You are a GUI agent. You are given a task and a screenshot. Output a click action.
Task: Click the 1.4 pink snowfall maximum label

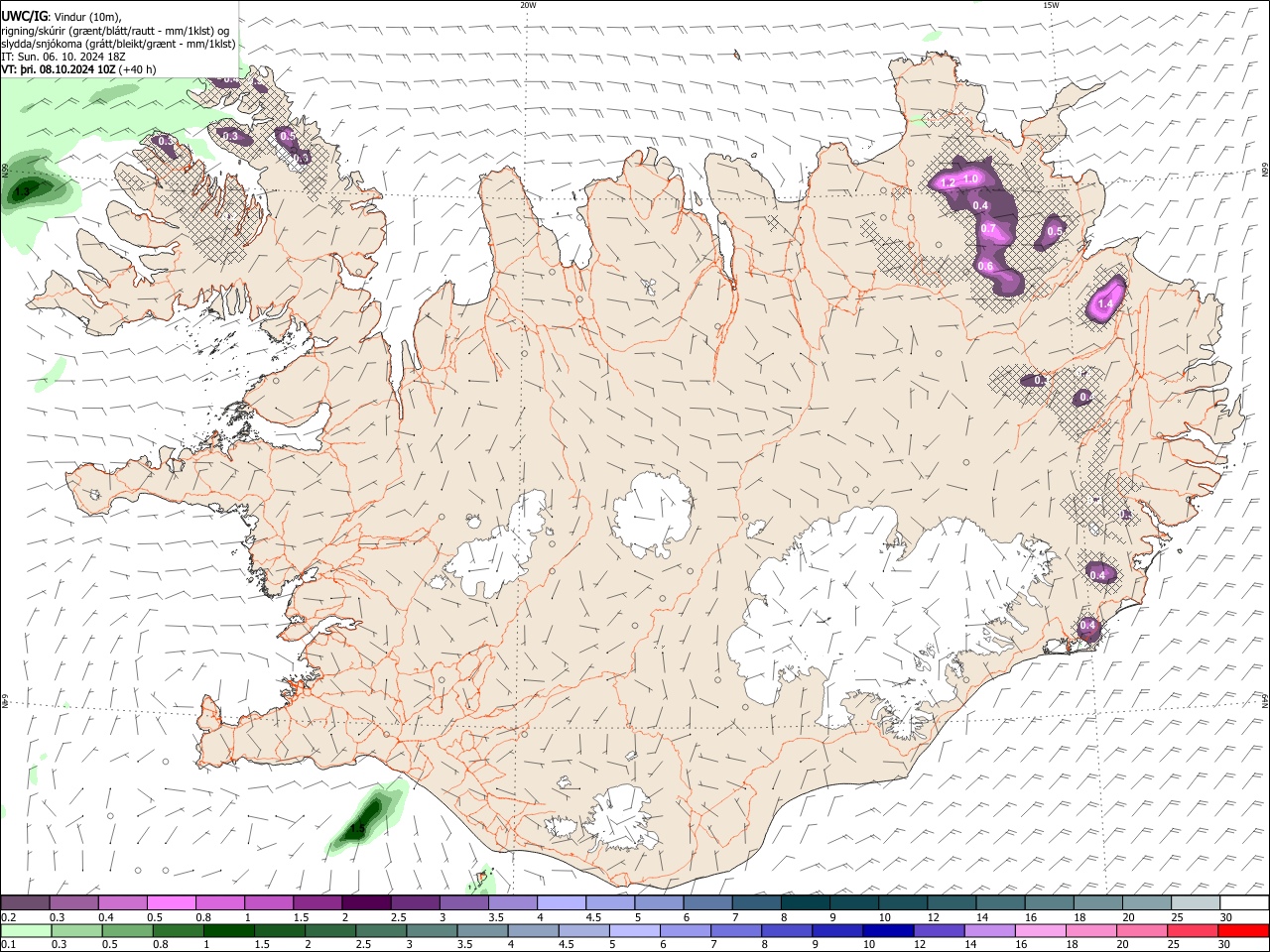pyautogui.click(x=1104, y=303)
